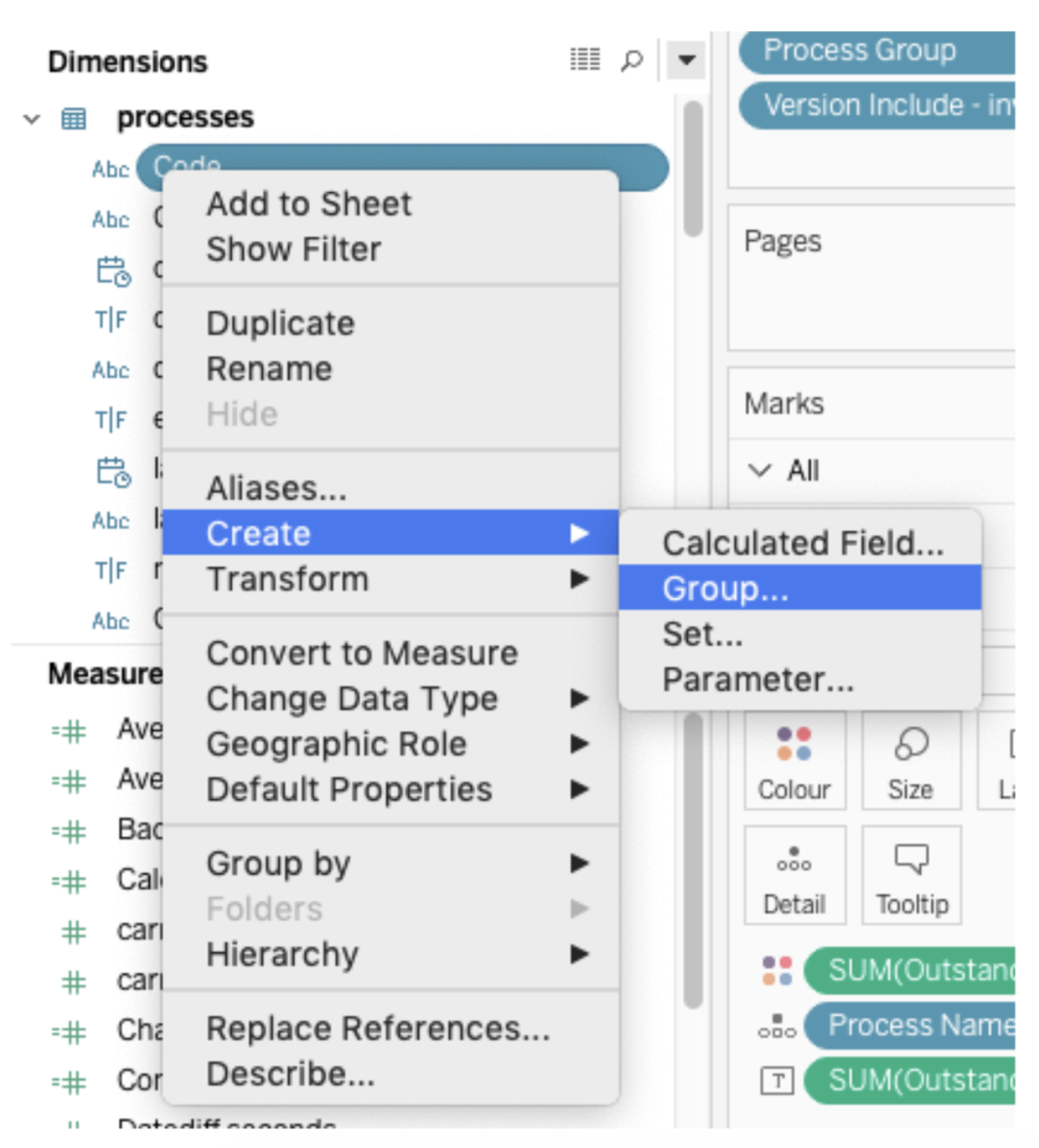
Task: Click the Detail shelf icon
Action: click(794, 875)
